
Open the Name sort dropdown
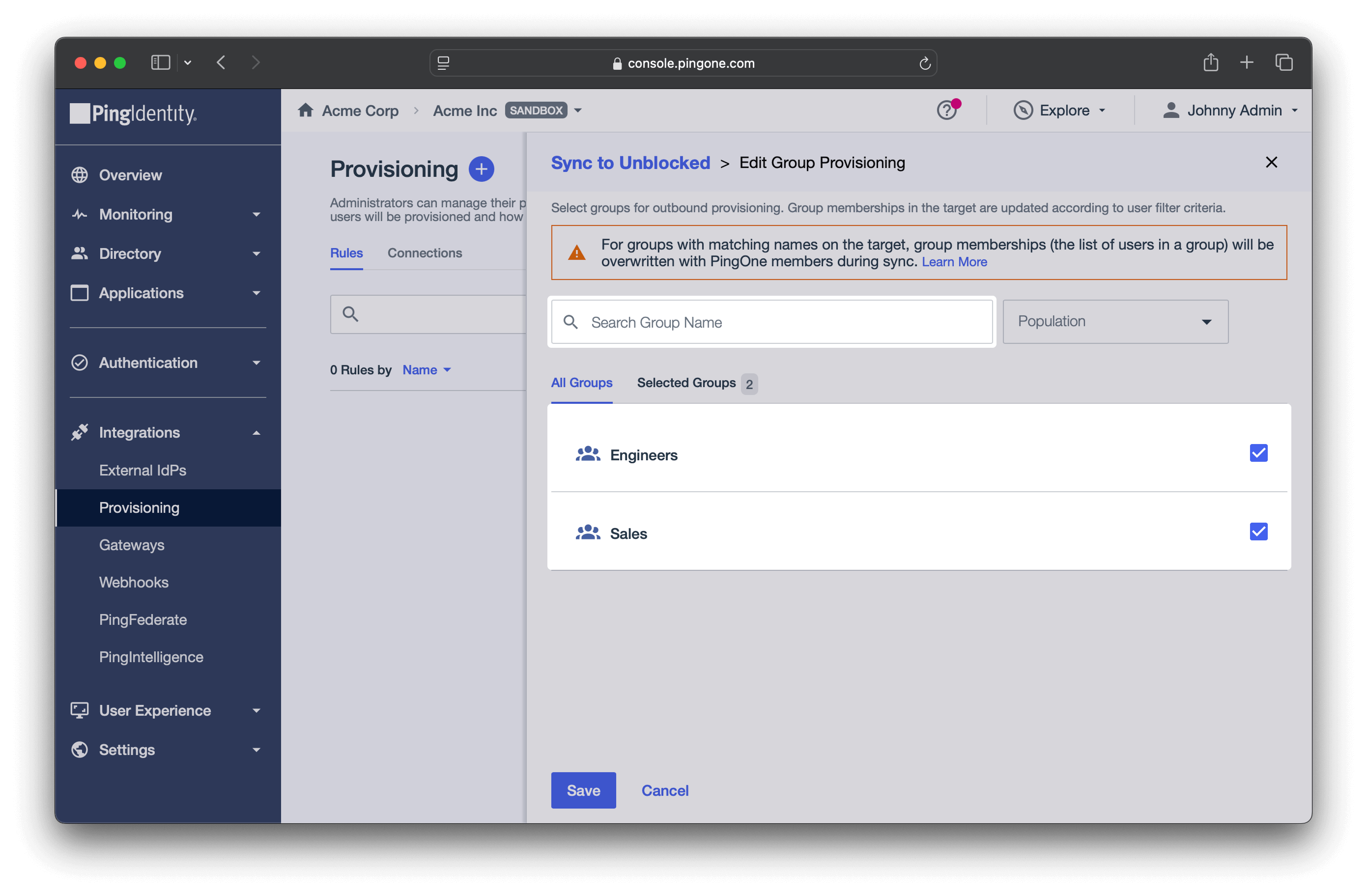427,370
